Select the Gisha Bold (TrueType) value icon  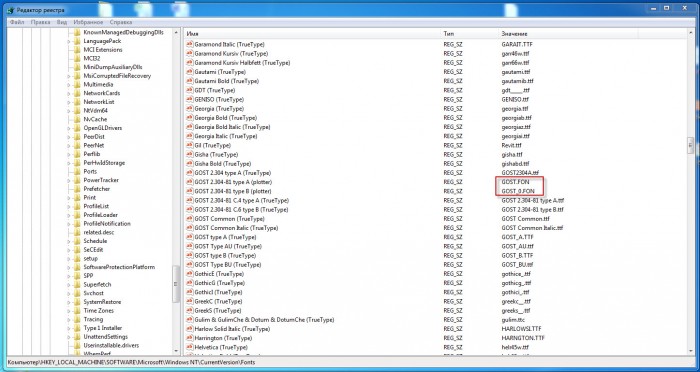pyautogui.click(x=190, y=164)
